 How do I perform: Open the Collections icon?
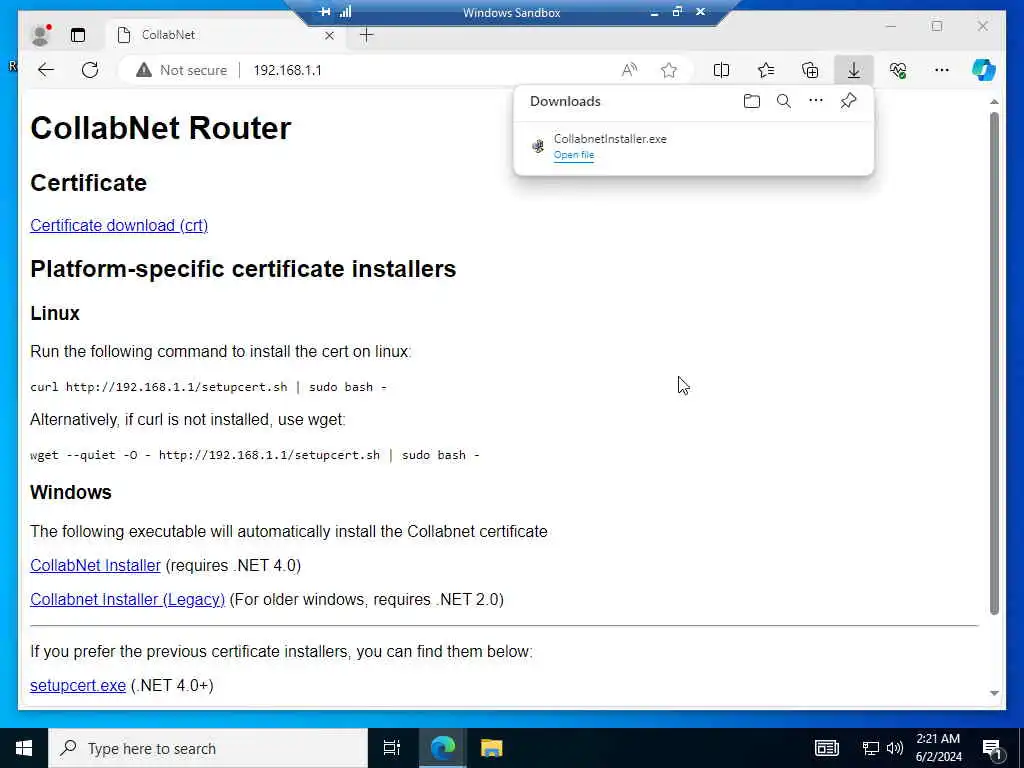click(810, 70)
